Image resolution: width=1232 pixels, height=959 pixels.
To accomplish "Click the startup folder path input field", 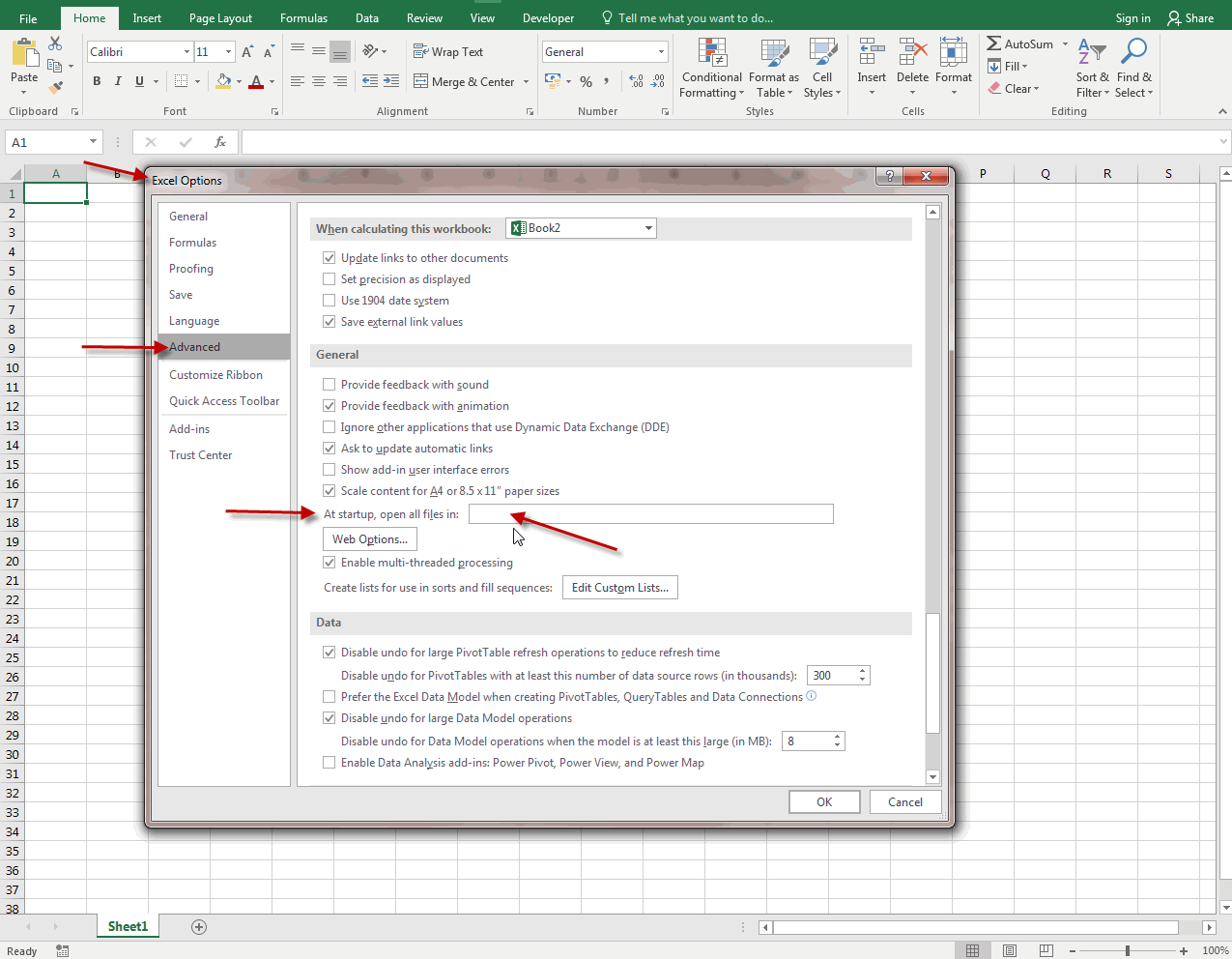I will click(650, 514).
